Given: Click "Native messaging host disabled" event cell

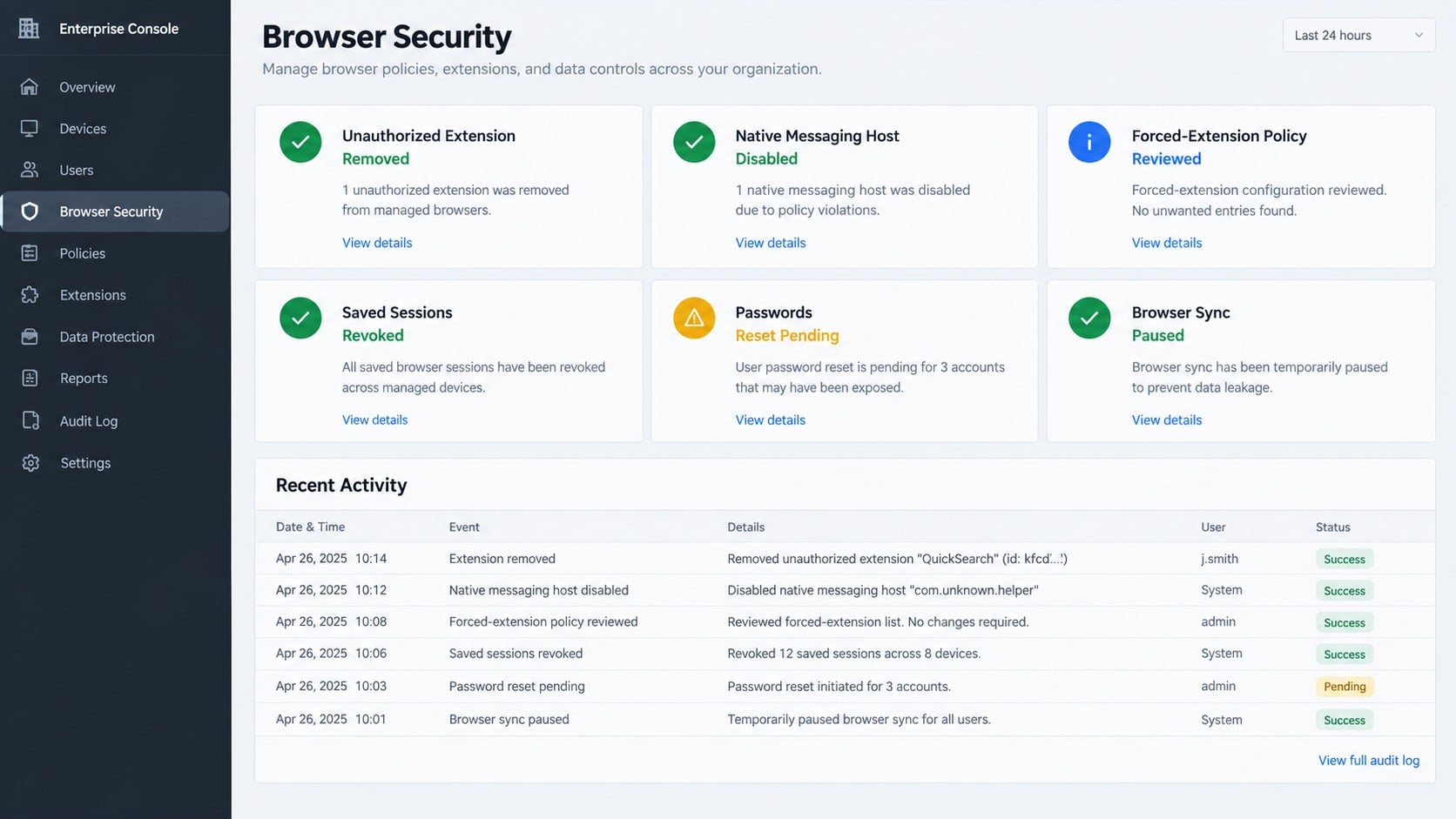Looking at the screenshot, I should [x=539, y=590].
